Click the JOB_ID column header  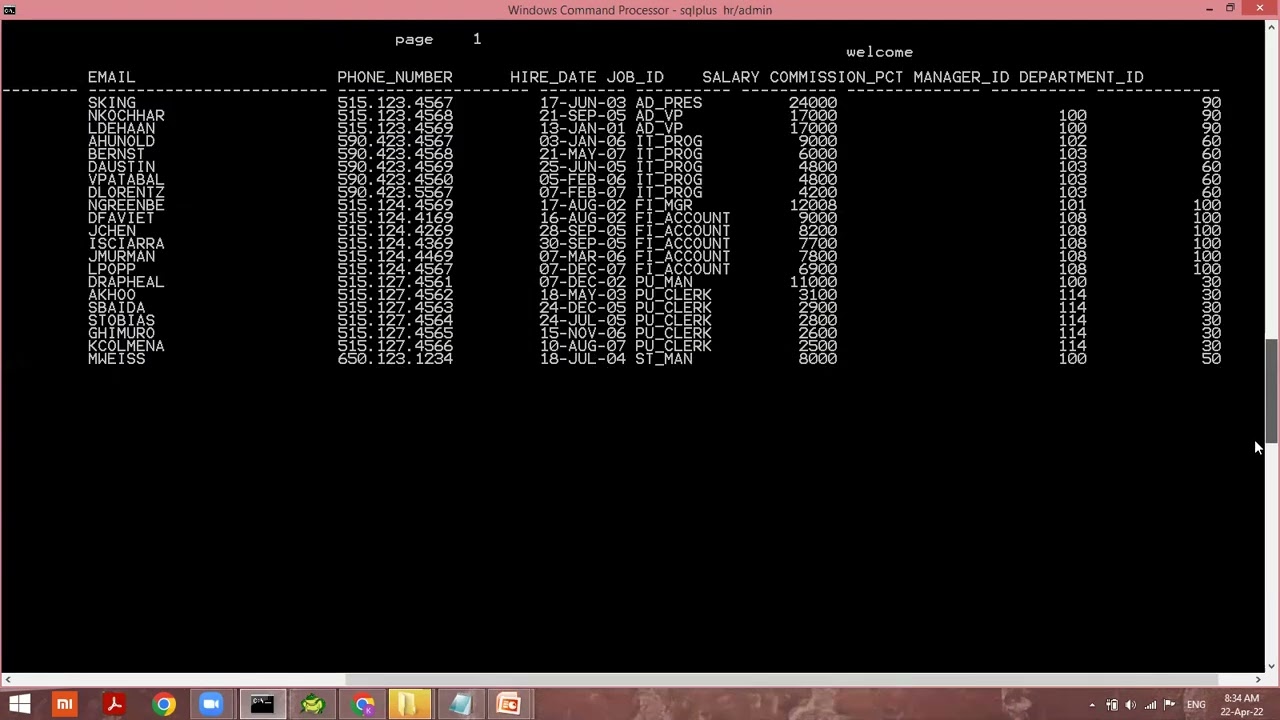[635, 77]
